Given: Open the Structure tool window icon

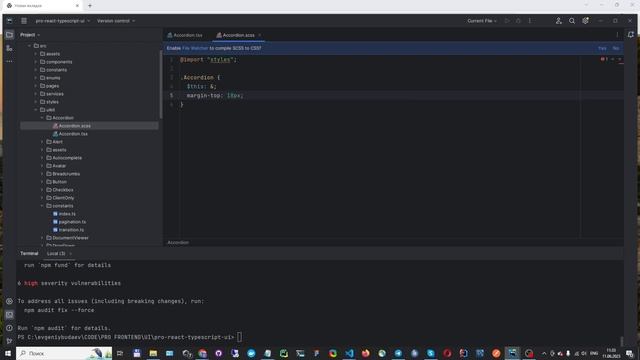Looking at the screenshot, I should pos(9,48).
